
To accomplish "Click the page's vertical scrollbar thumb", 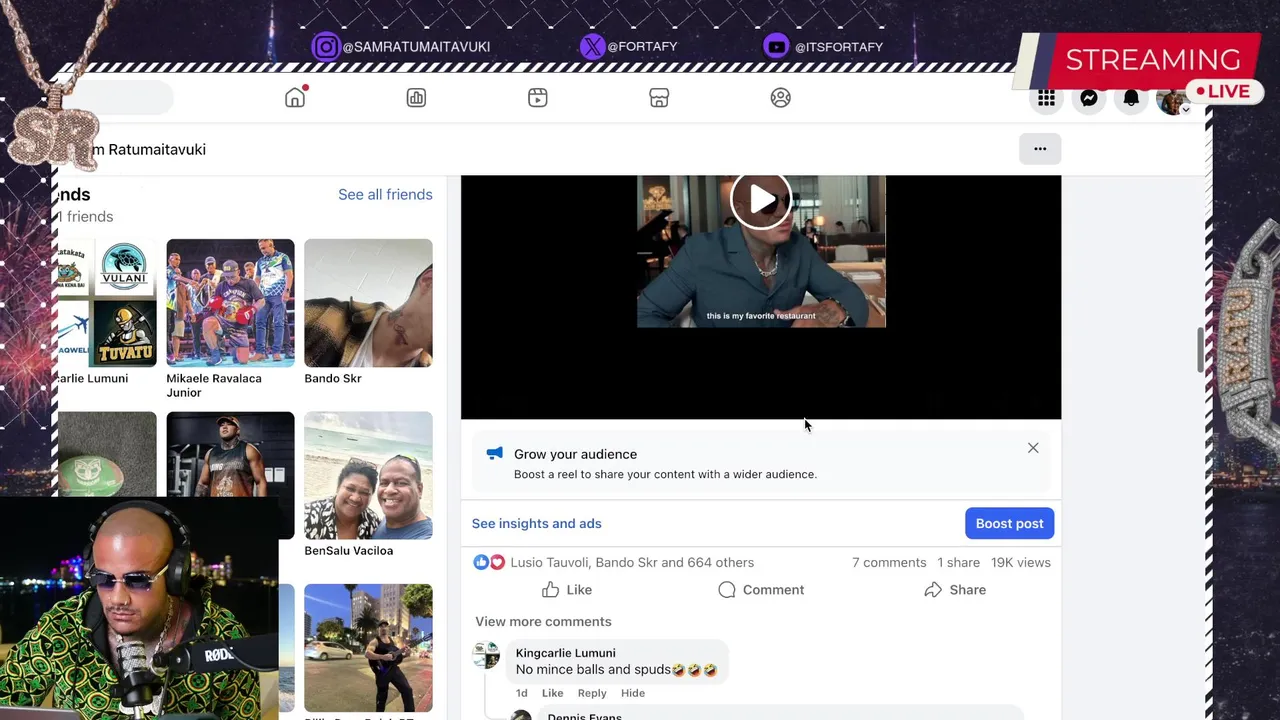I will pyautogui.click(x=1200, y=349).
